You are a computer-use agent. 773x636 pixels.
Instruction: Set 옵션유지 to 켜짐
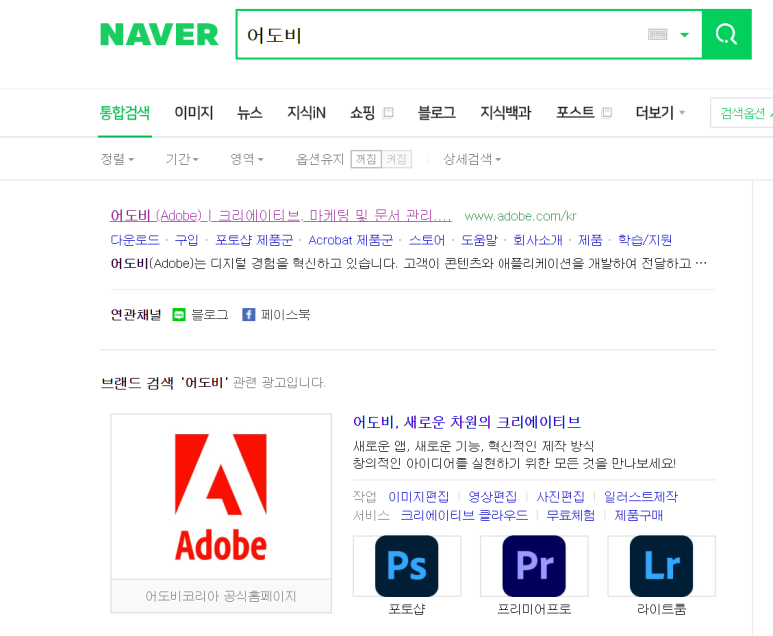[x=396, y=159]
